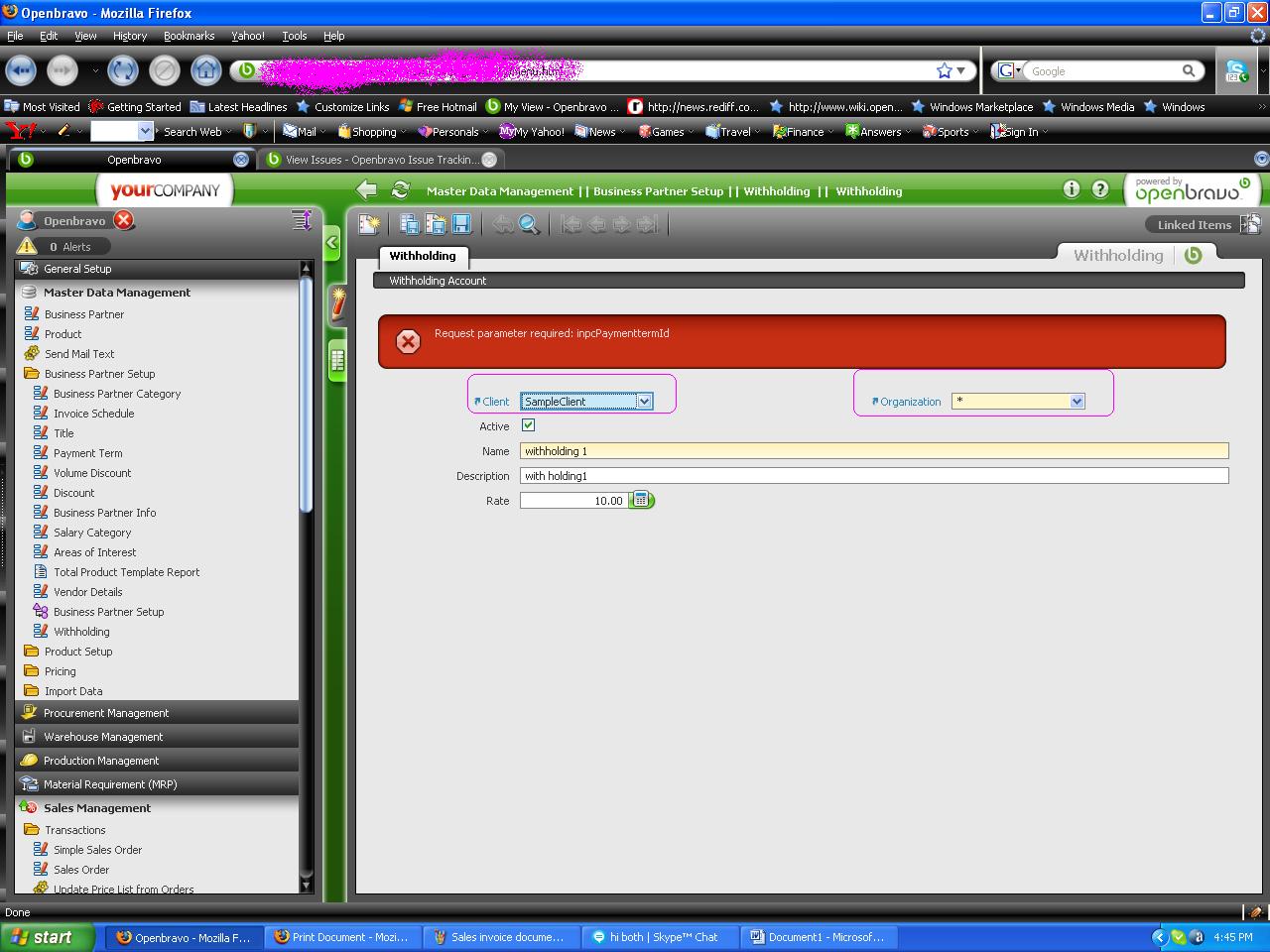The image size is (1270, 952).
Task: Click the blue floppy disk Save icon
Action: click(461, 225)
